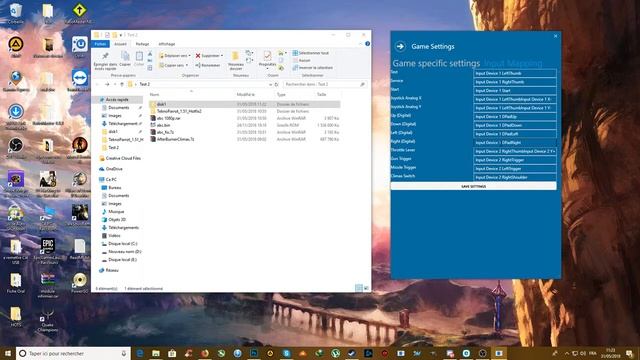Viewport: 640px width, 360px height.
Task: Open OneDrive in the navigation pane
Action: tap(111, 169)
